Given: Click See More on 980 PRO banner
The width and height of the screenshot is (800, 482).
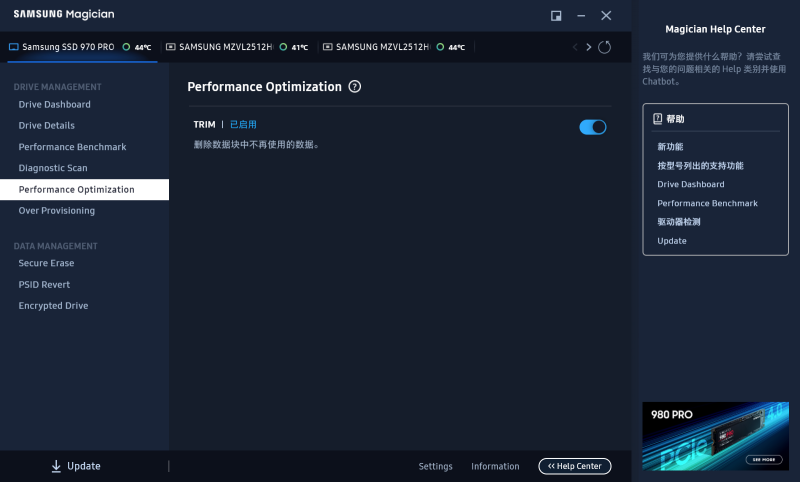Looking at the screenshot, I should (x=764, y=460).
